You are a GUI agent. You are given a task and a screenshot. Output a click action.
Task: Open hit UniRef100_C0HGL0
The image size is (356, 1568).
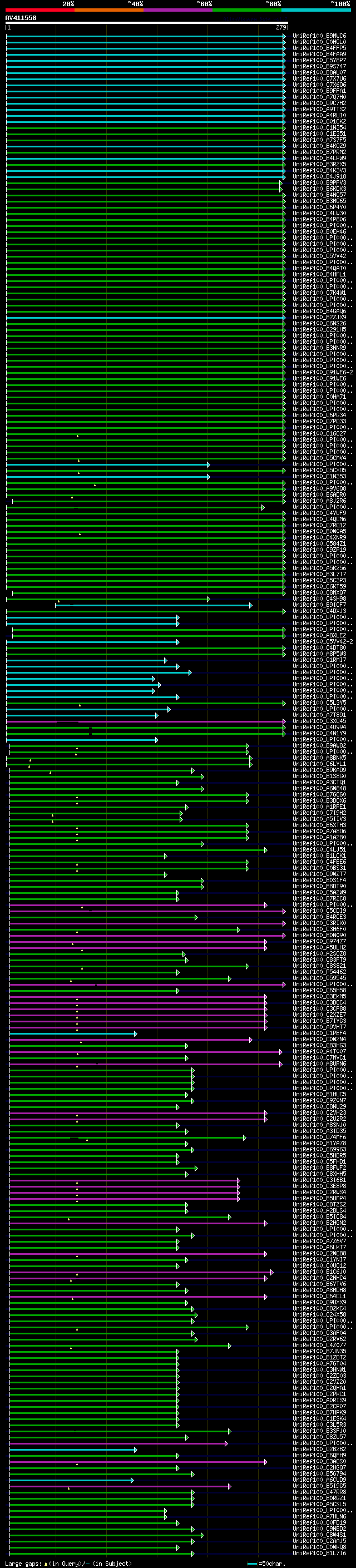(x=319, y=42)
